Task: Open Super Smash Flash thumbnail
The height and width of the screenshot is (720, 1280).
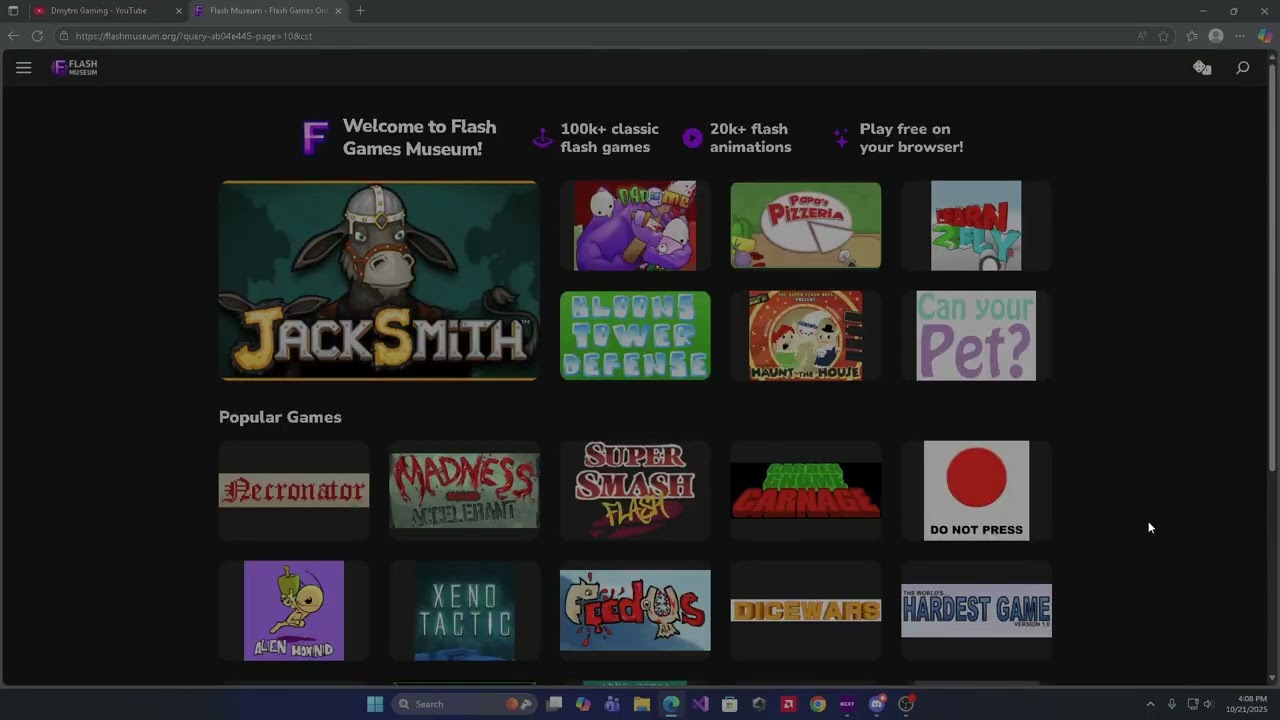Action: tap(635, 491)
